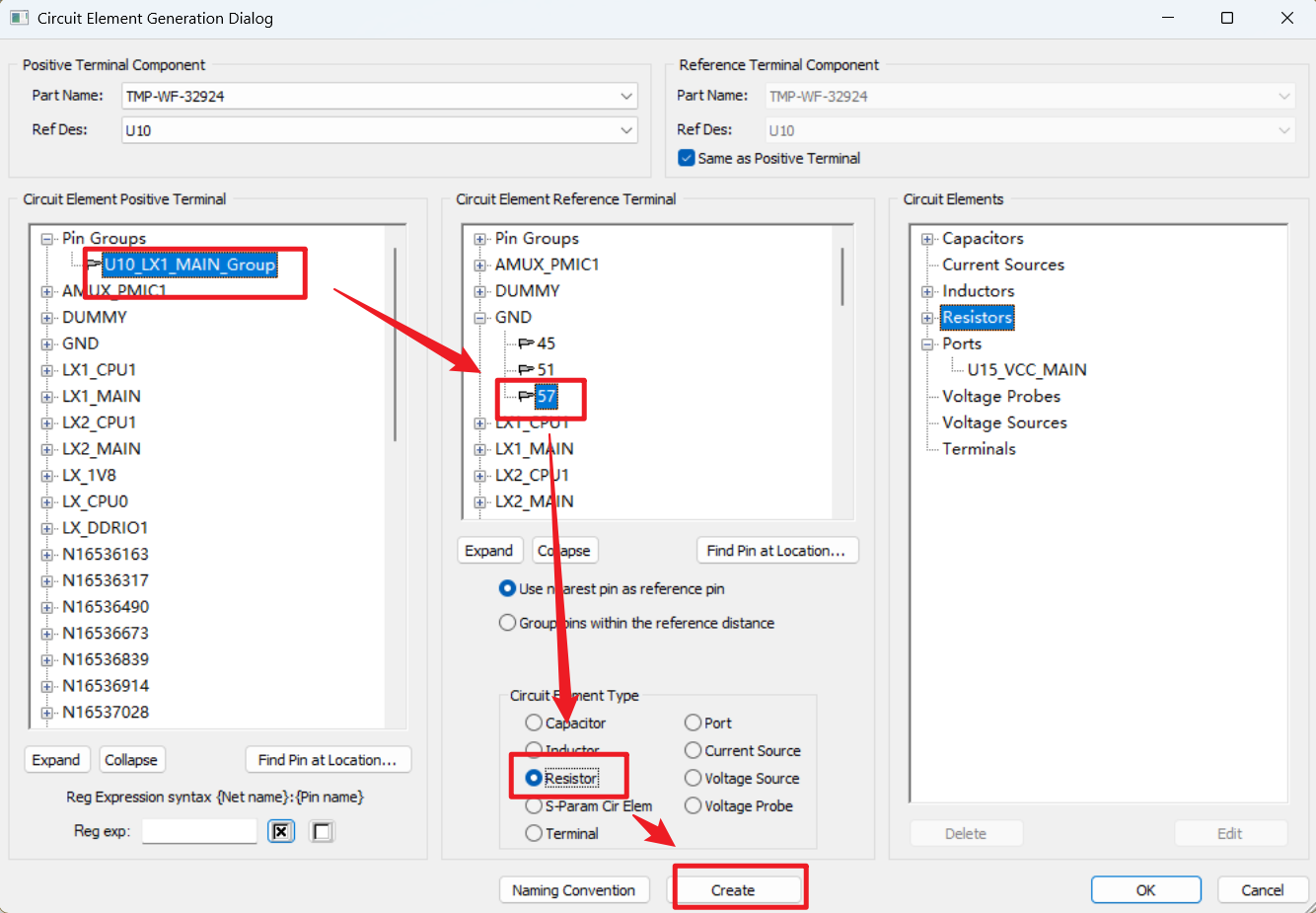
Task: Expand the Resistors node in Circuit Elements
Action: coord(927,318)
